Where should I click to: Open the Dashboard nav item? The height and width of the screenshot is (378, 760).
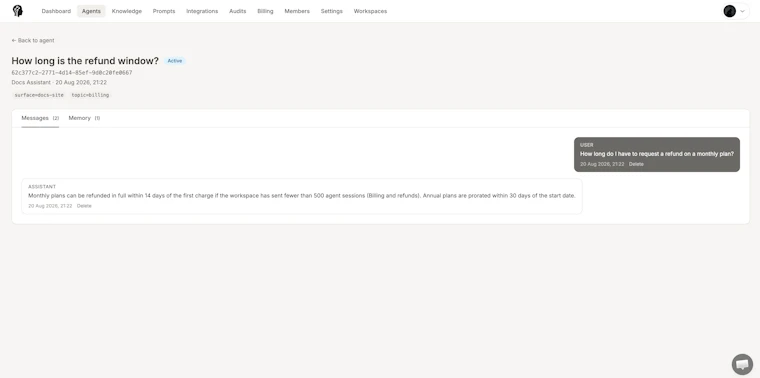click(56, 11)
